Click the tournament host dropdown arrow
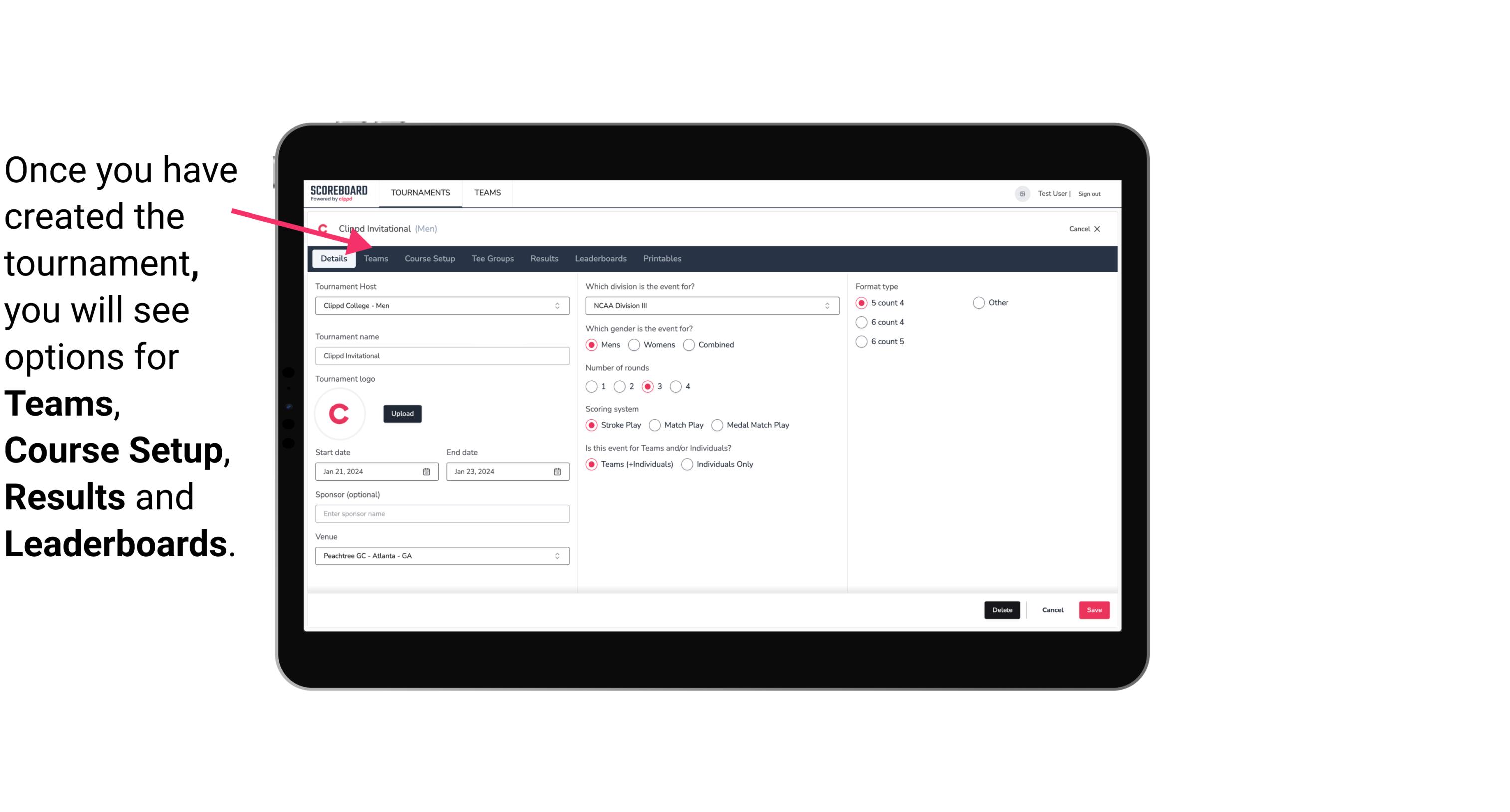 (558, 306)
